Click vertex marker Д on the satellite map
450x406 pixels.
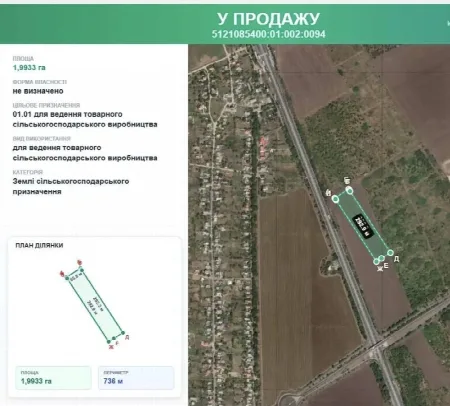390,253
